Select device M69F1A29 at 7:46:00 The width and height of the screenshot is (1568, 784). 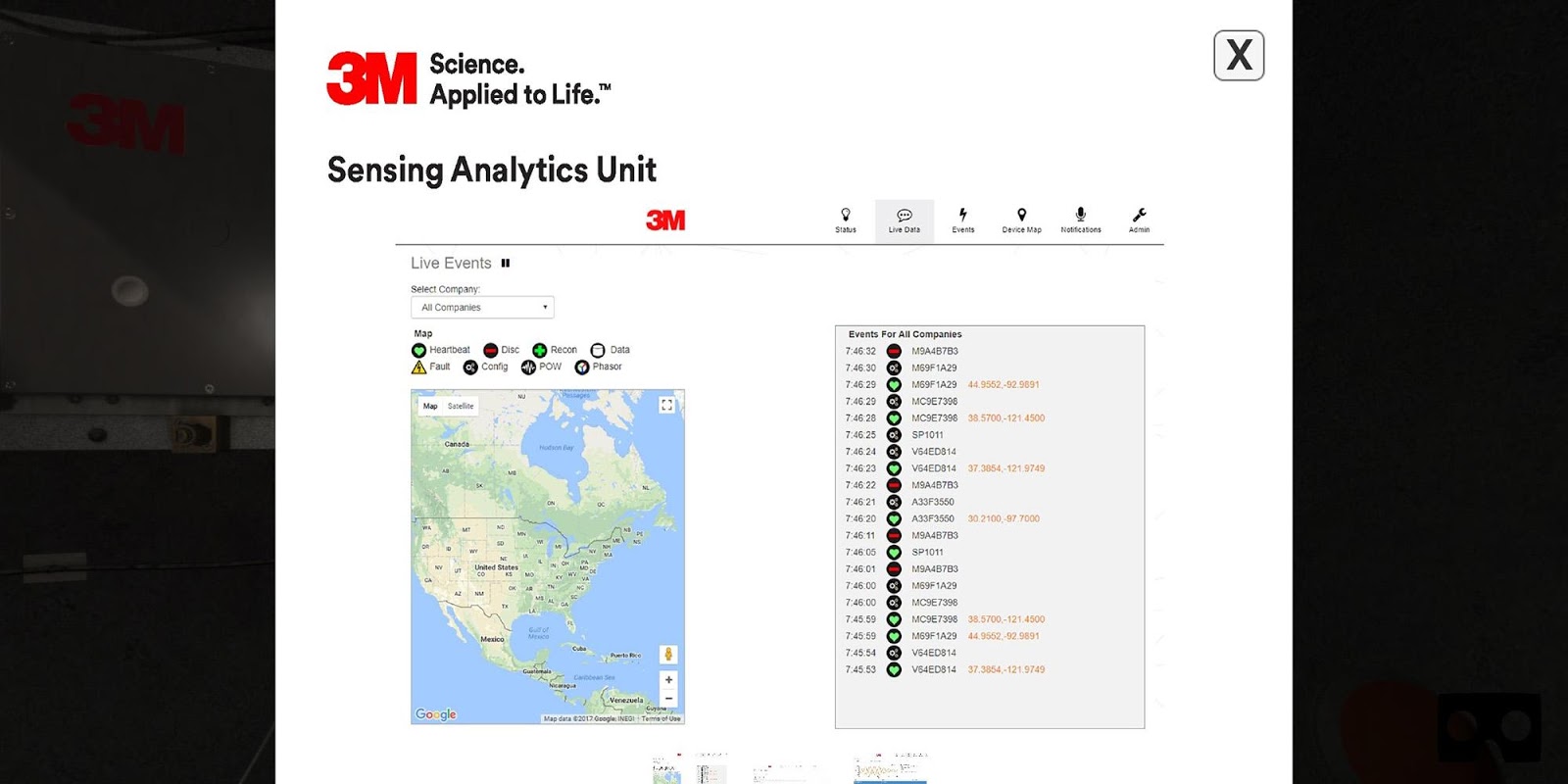click(935, 586)
